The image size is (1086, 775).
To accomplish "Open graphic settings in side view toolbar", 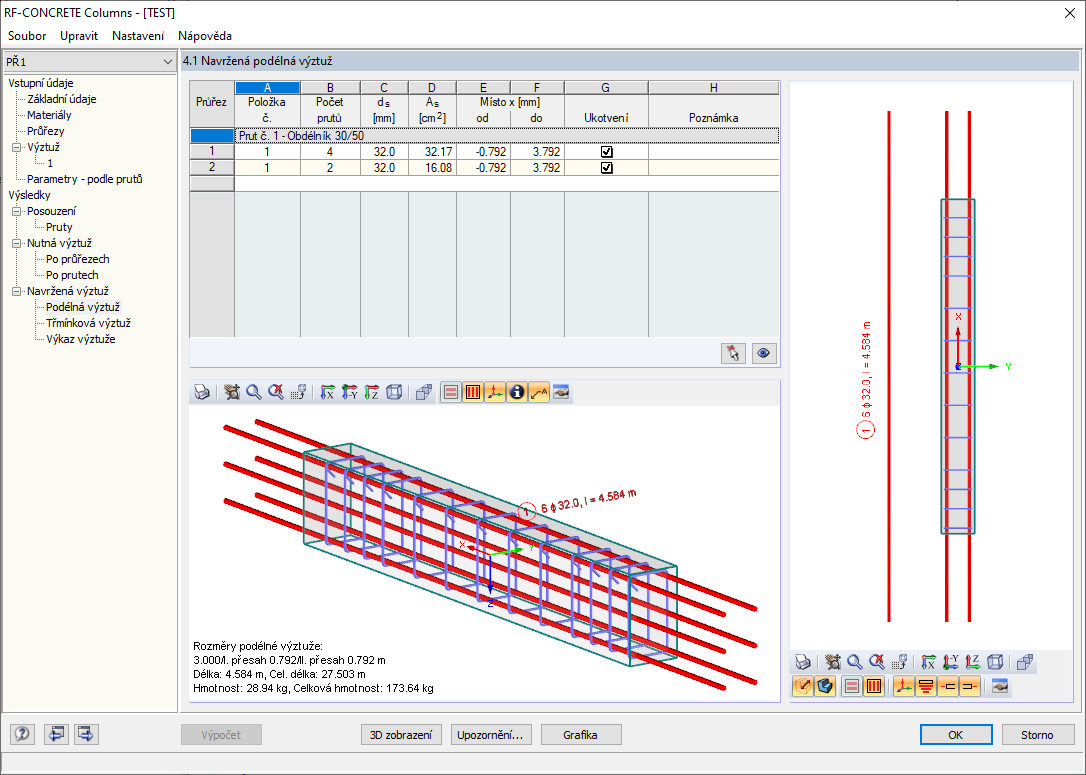I will [x=999, y=686].
